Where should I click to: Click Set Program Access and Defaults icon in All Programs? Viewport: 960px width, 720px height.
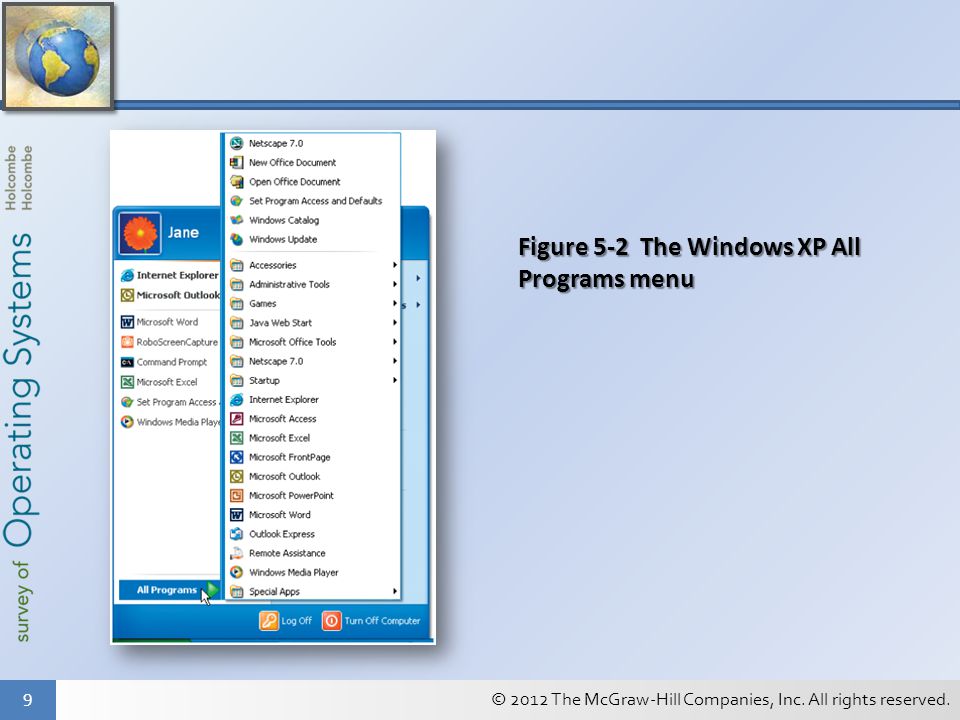pyautogui.click(x=236, y=201)
